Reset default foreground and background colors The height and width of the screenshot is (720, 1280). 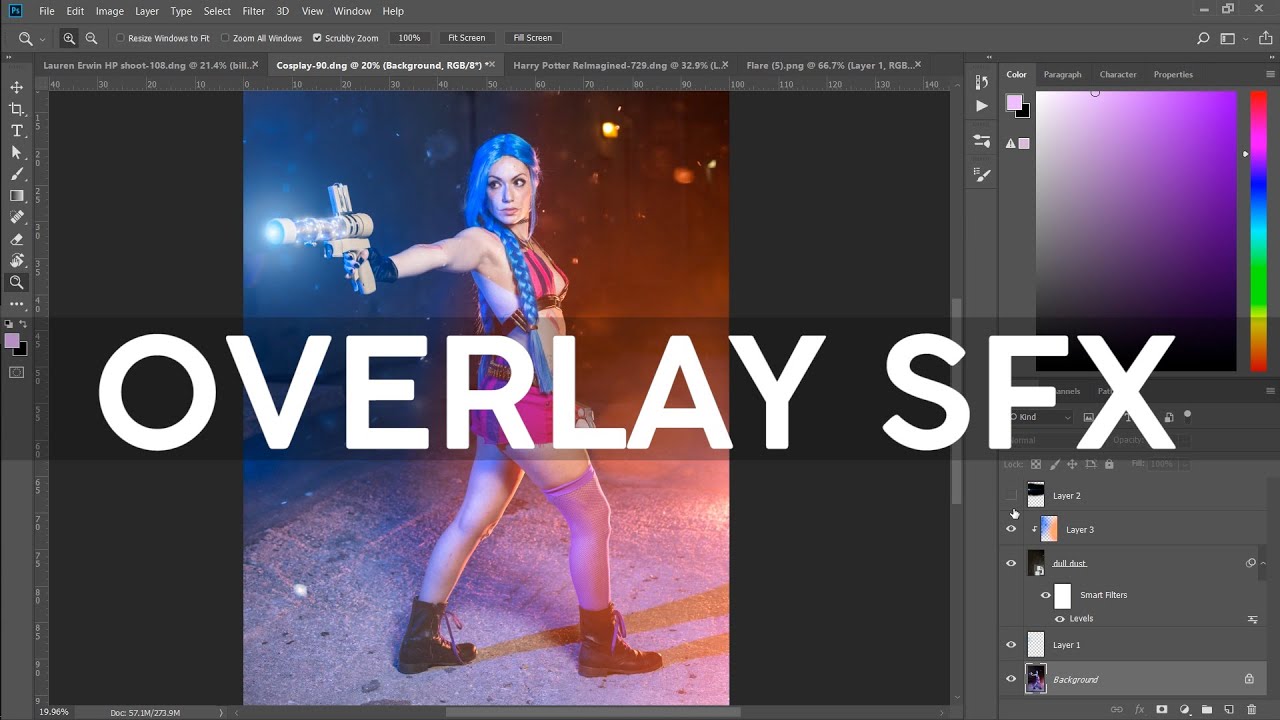9,324
